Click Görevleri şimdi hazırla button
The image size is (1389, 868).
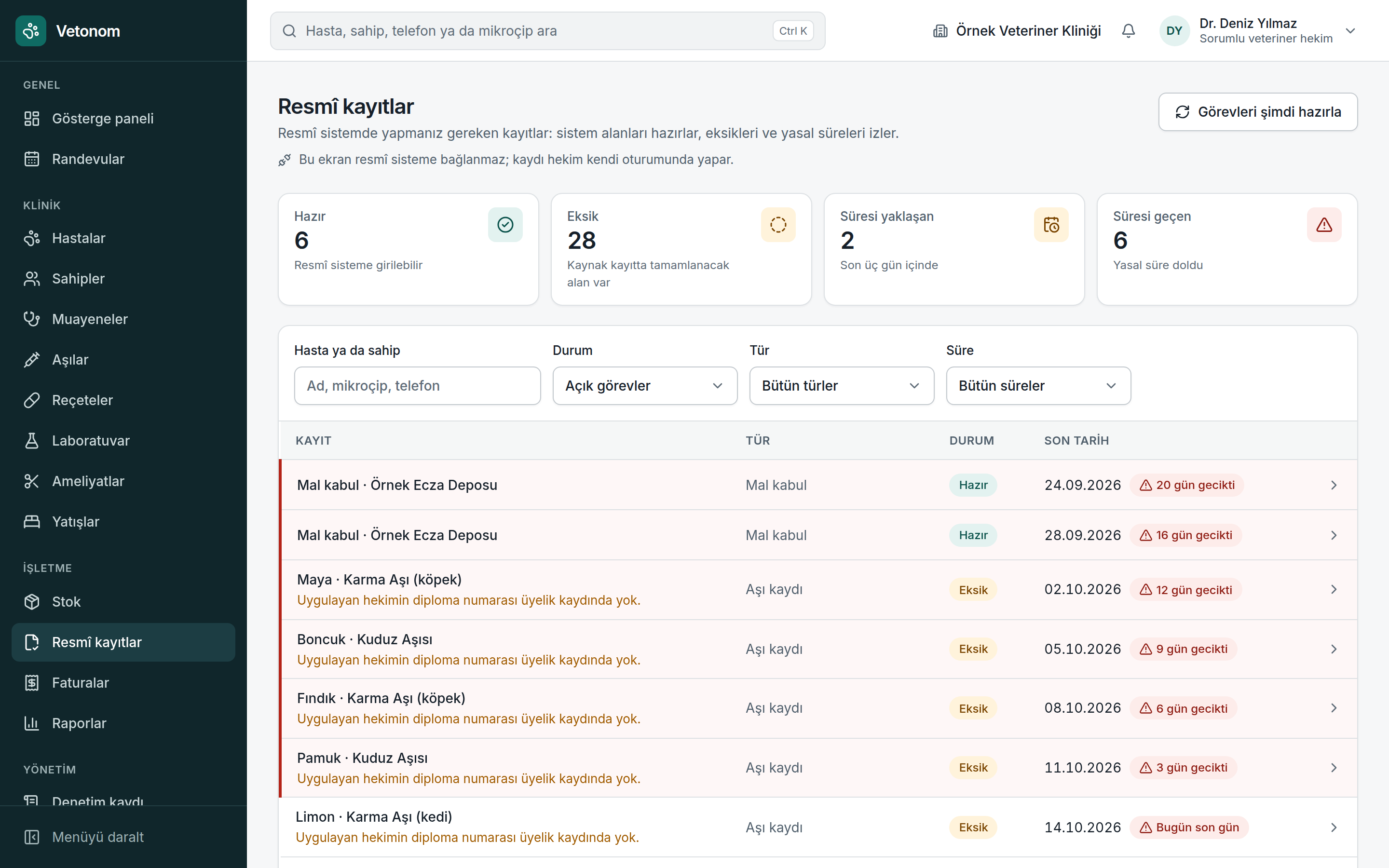1257,112
